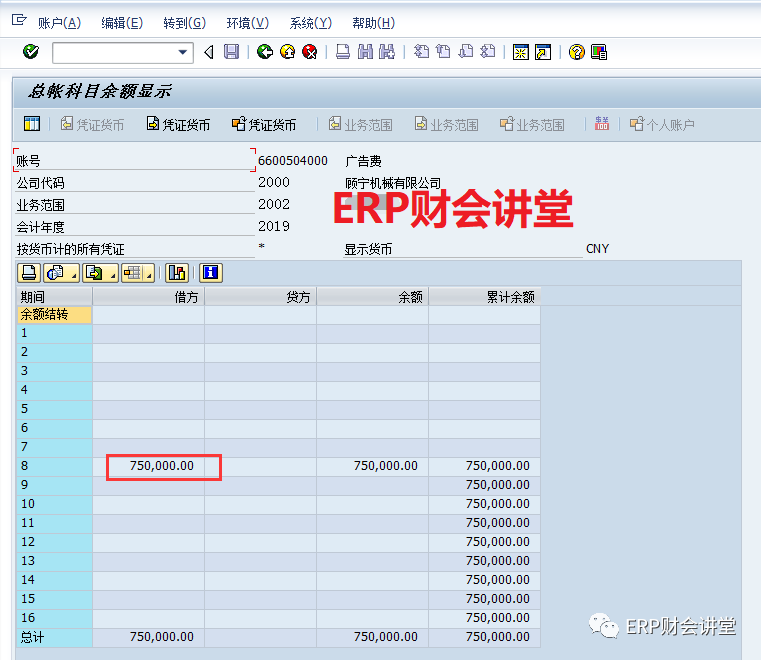This screenshot has width=761, height=660.
Task: Open the command field dropdown arrow
Action: [183, 52]
